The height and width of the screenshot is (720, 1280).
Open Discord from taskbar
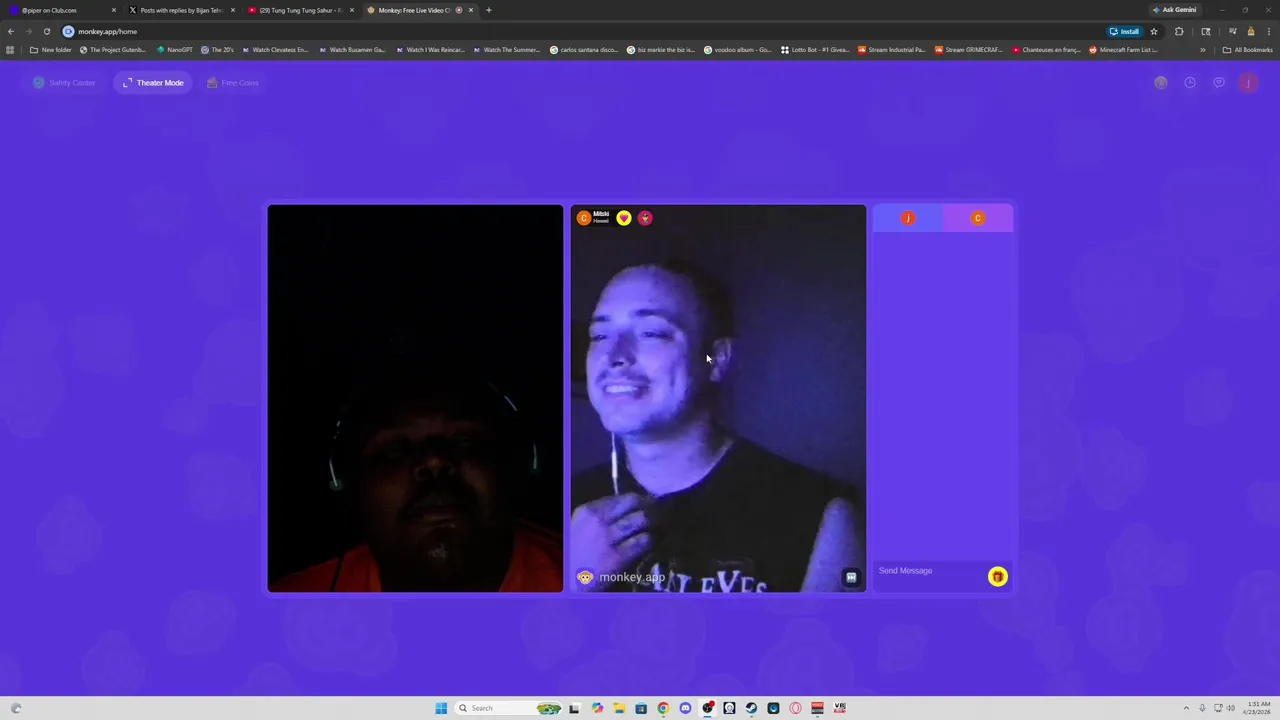(x=685, y=708)
